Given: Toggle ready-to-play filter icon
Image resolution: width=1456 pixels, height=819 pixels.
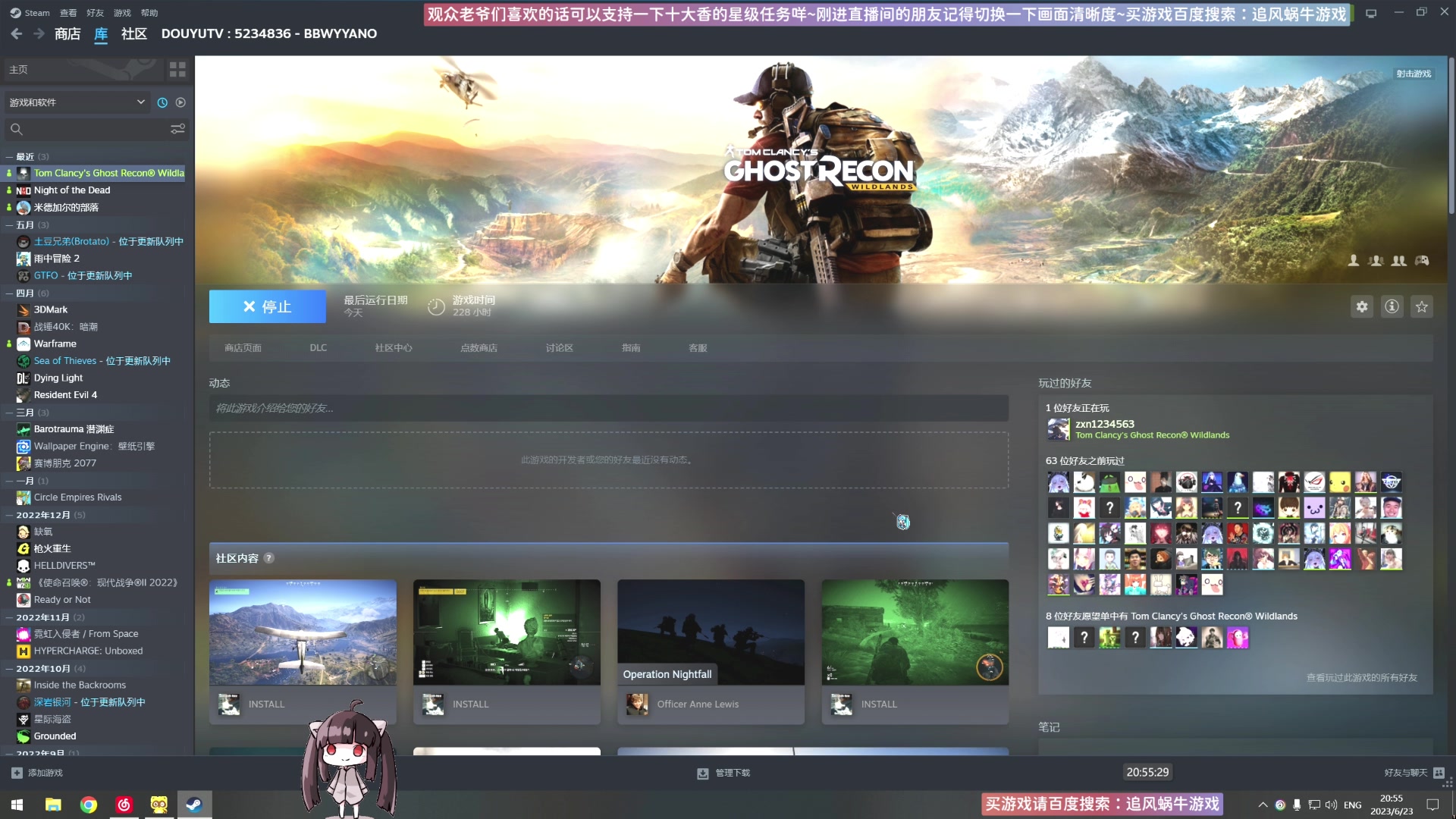Looking at the screenshot, I should click(x=180, y=102).
